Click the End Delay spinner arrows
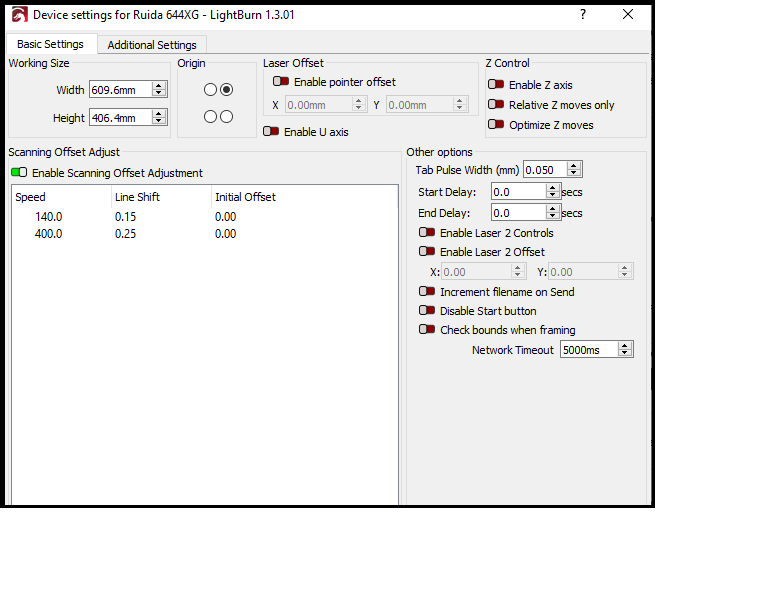 553,213
